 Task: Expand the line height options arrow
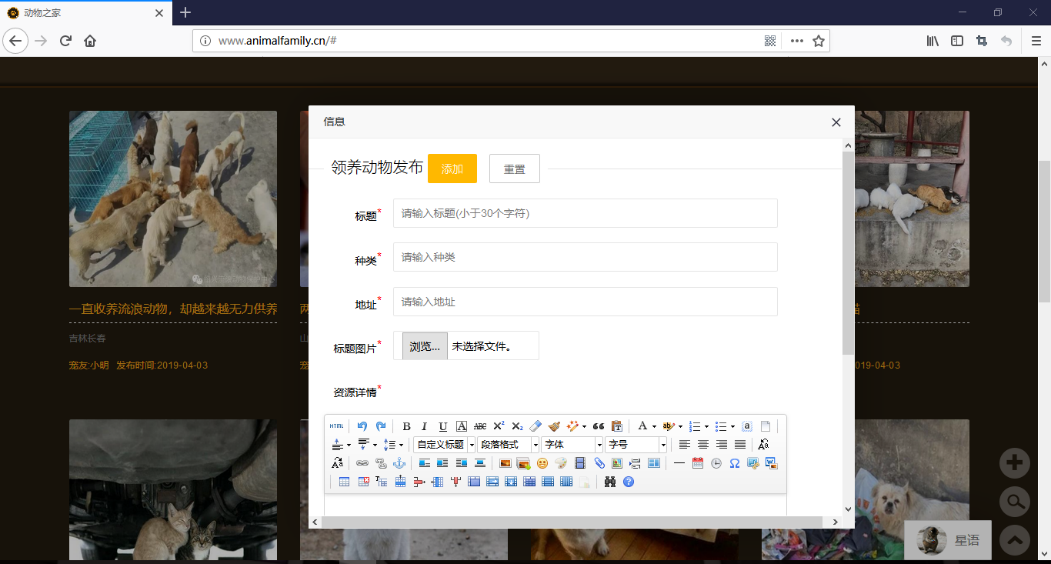tap(401, 445)
